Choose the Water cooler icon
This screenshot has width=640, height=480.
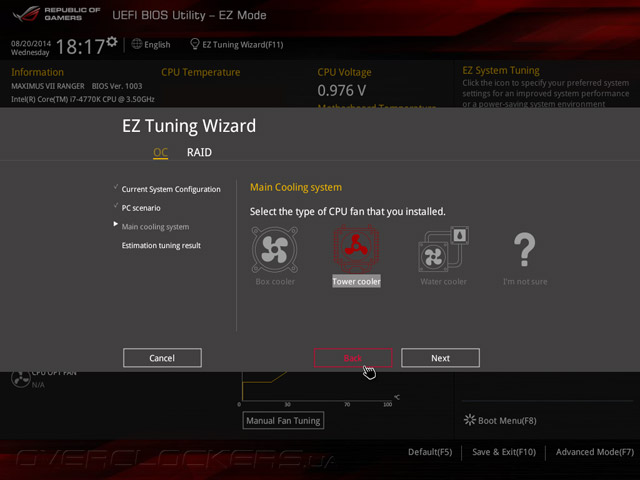tap(443, 249)
